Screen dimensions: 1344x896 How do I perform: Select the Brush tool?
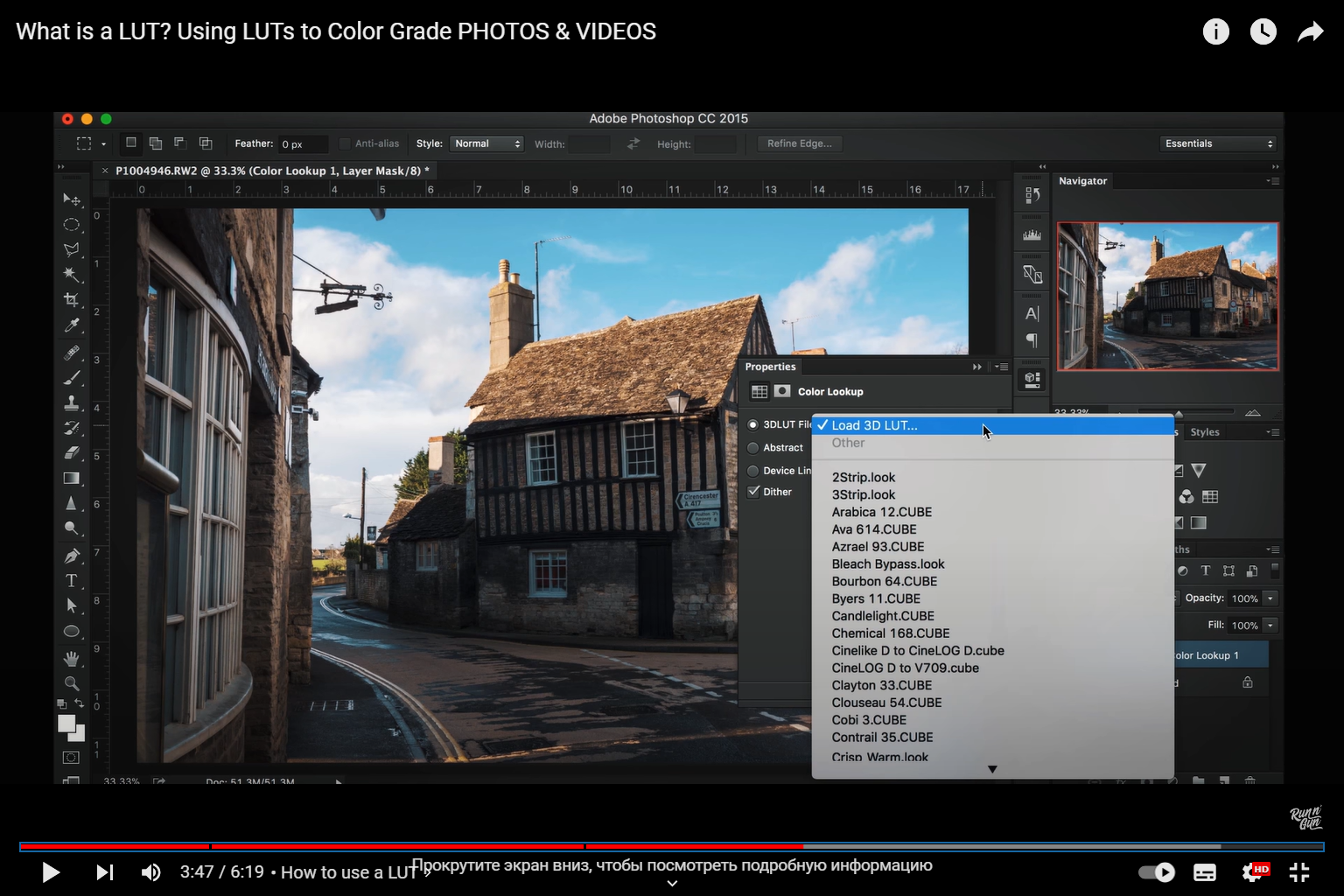[73, 377]
